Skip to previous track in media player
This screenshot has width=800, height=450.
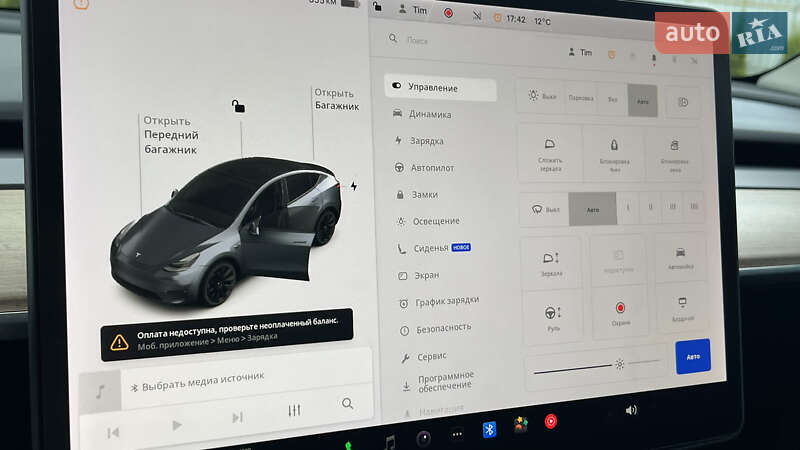113,433
